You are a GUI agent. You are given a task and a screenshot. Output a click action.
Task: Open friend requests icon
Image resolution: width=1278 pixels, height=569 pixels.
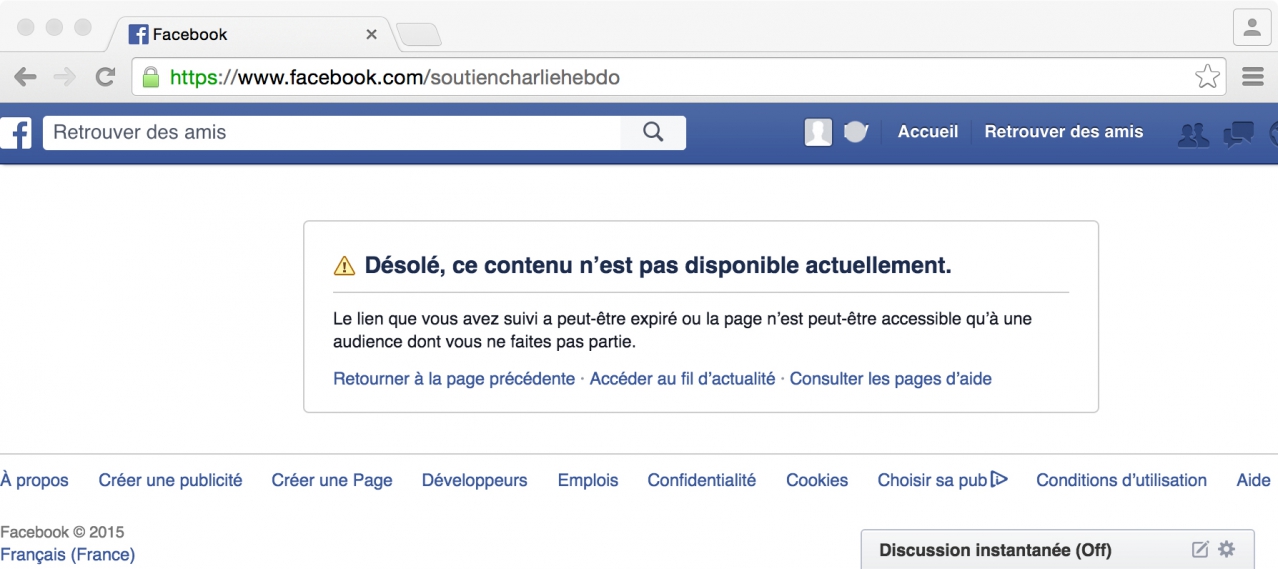point(1193,134)
